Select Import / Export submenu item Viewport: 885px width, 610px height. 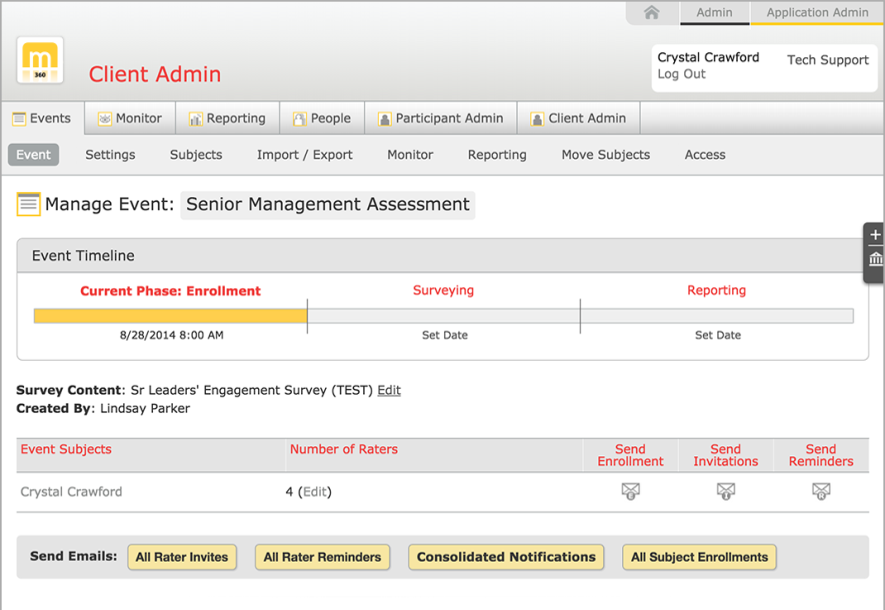click(x=304, y=155)
